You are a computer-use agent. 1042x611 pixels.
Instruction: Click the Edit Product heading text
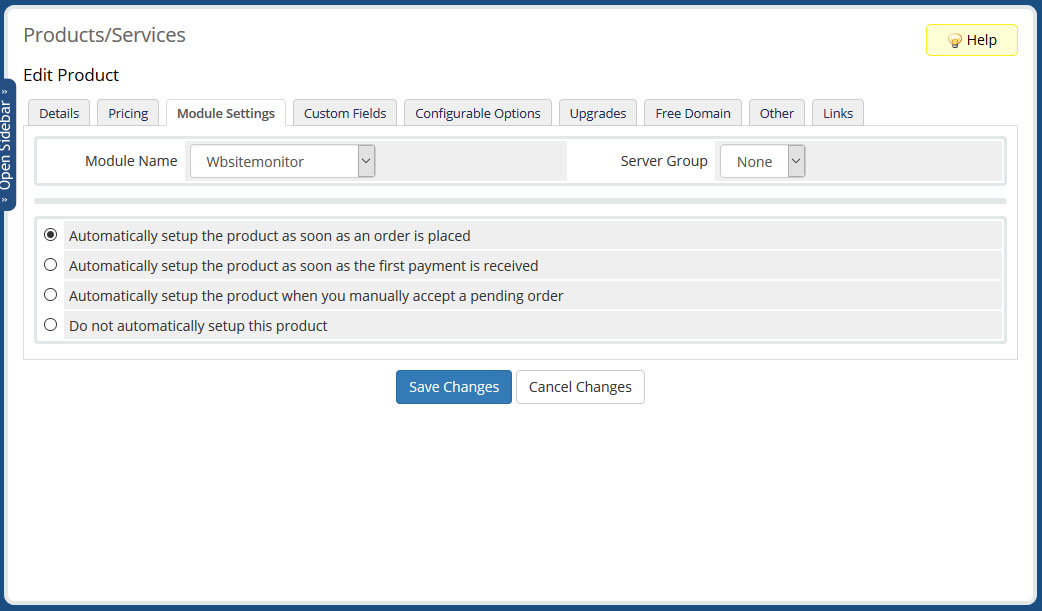coord(71,75)
